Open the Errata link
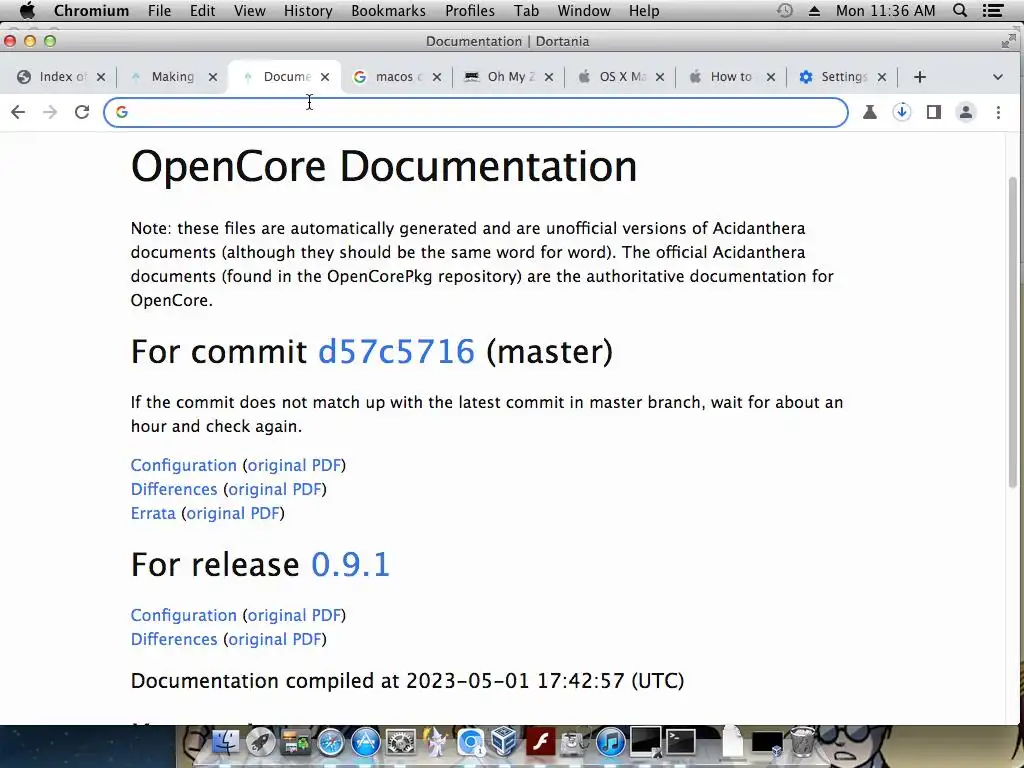1024x768 pixels. click(x=153, y=513)
